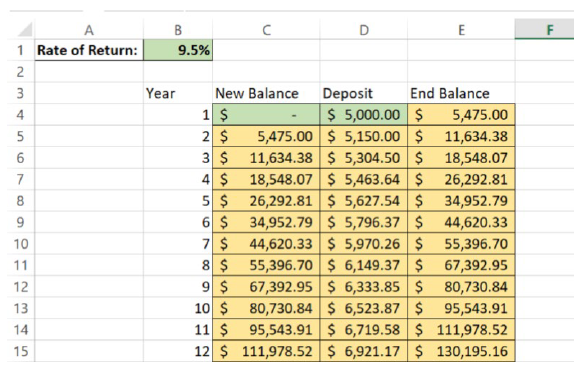Select deposit cell 6,523.87
The height and width of the screenshot is (370, 580).
pyautogui.click(x=364, y=308)
